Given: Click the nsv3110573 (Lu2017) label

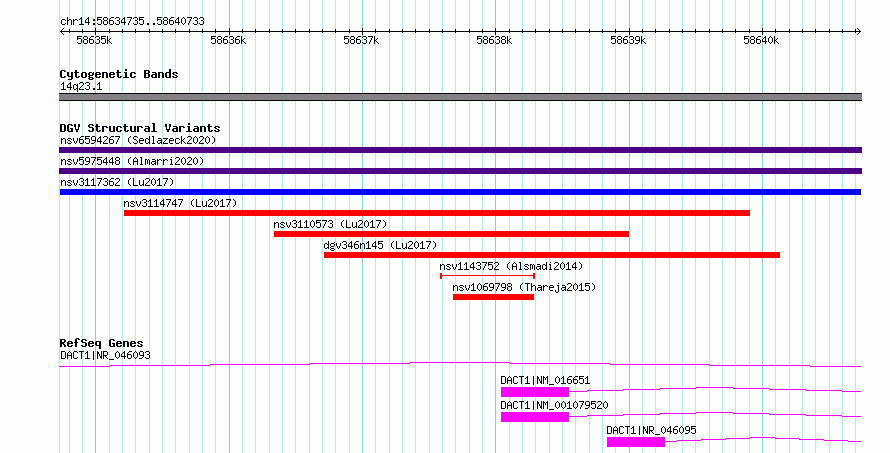Looking at the screenshot, I should pyautogui.click(x=330, y=224).
